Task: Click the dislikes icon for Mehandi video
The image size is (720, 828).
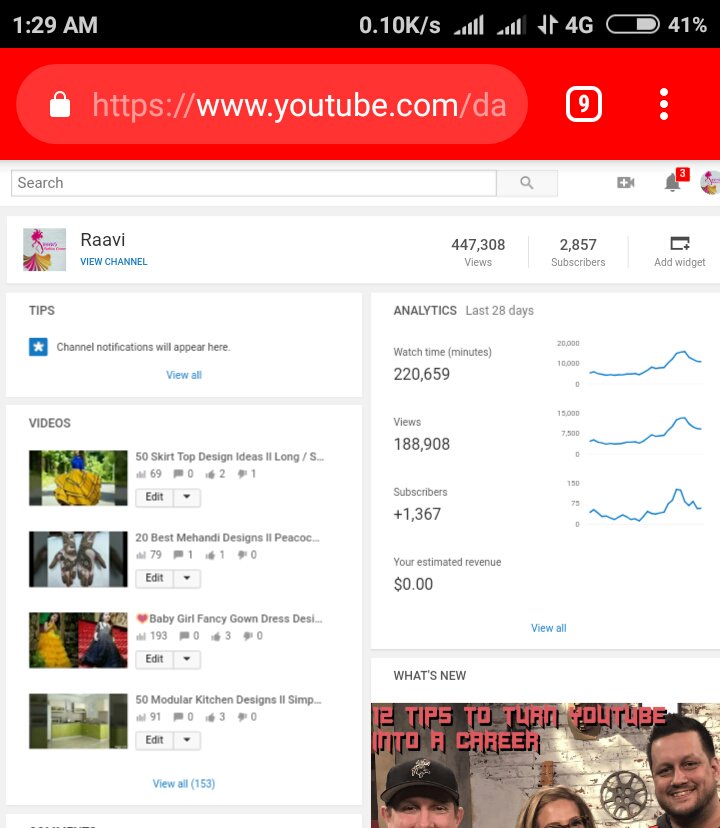Action: pos(242,555)
